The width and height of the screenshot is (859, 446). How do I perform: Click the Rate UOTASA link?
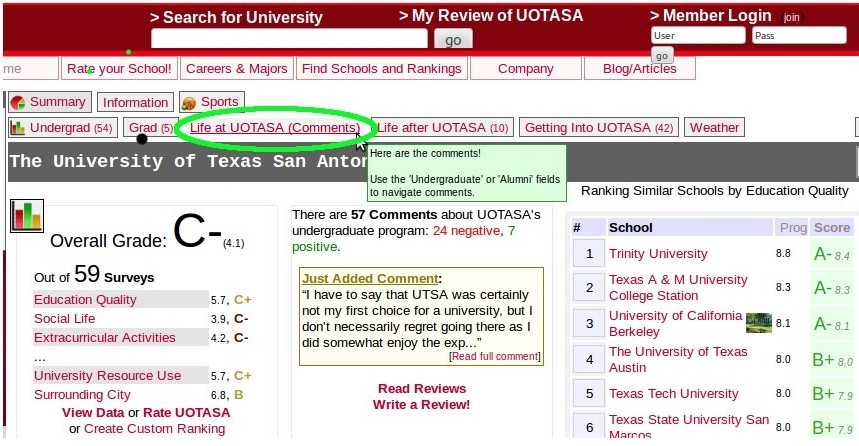(x=187, y=413)
